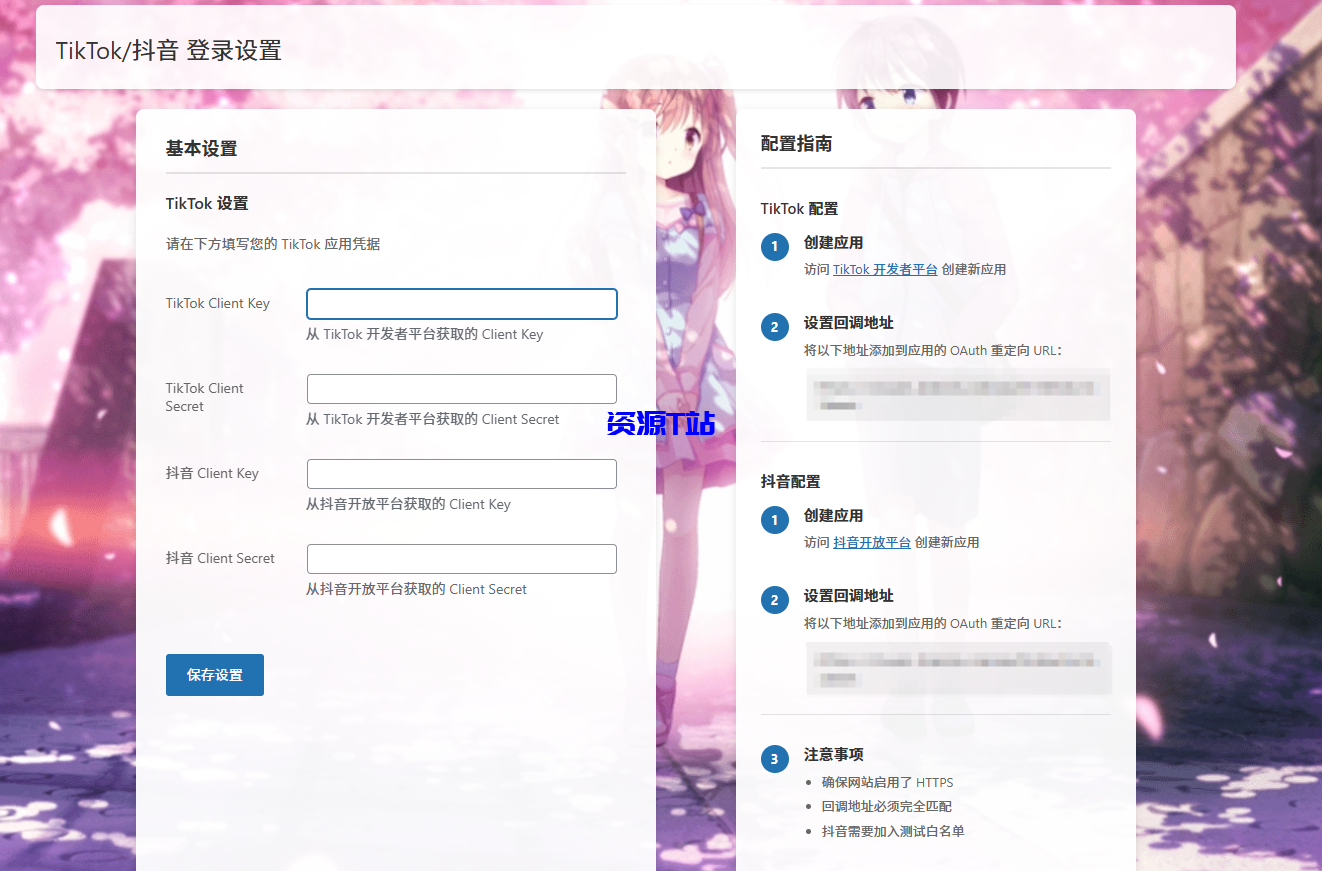Click inside the TikTok Client Secret field
Screen dimensions: 1322x871
[461, 388]
